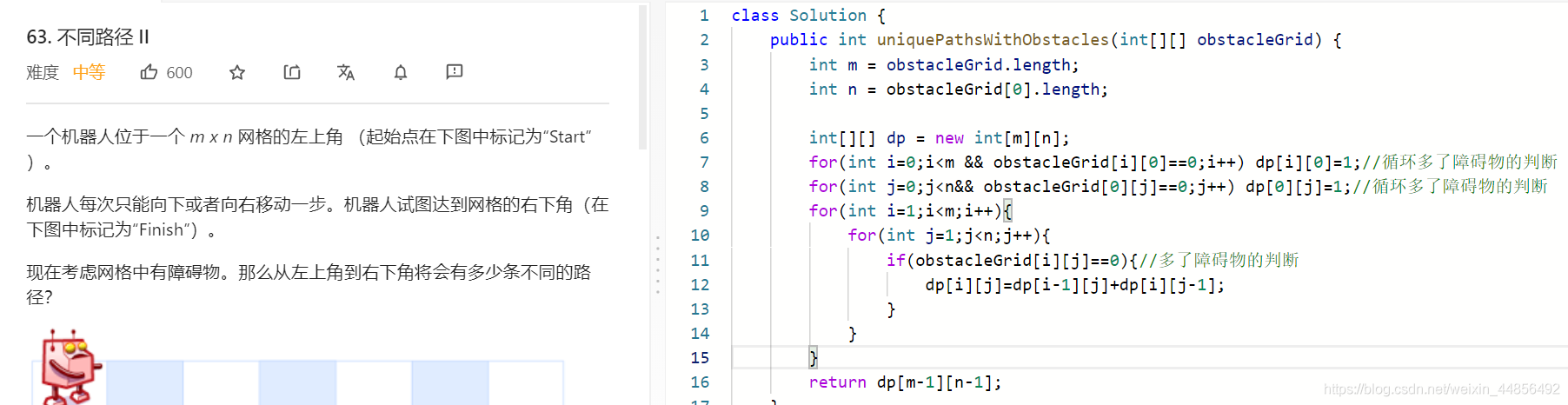Click the return dp[m-1][n-1] statement
1568x405 pixels.
[905, 382]
